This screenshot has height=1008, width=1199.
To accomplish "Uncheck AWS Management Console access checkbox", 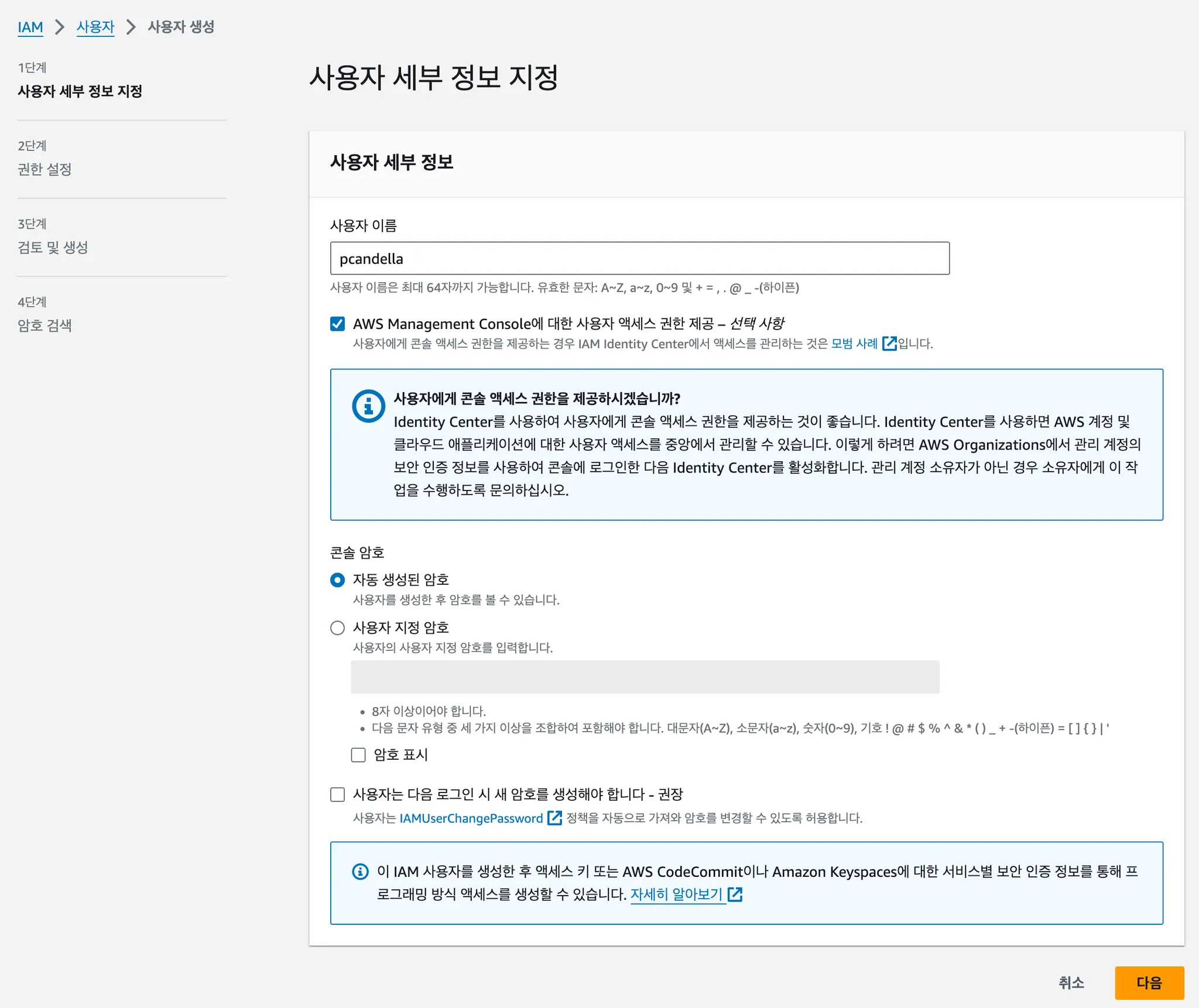I will [338, 324].
